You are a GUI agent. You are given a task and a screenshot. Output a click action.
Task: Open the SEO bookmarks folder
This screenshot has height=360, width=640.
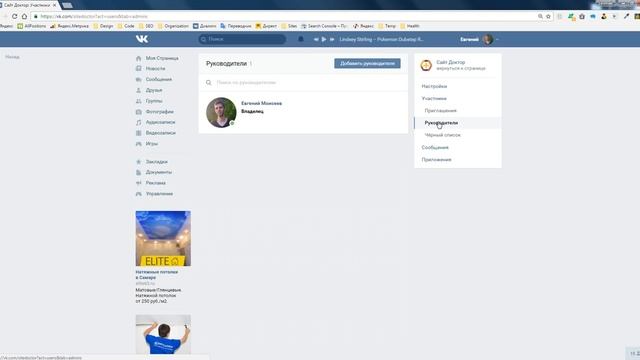coord(146,26)
